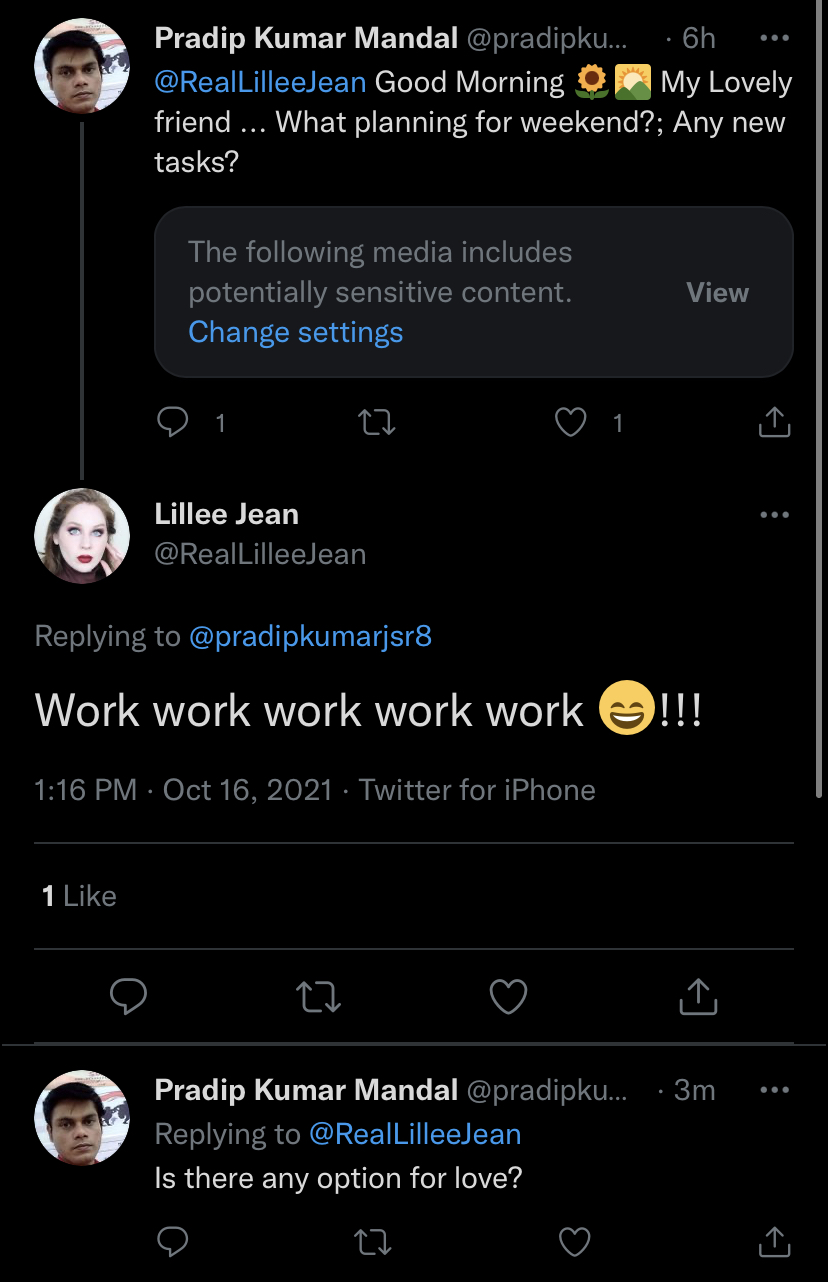View the 1 Like list
The image size is (828, 1282).
79,896
